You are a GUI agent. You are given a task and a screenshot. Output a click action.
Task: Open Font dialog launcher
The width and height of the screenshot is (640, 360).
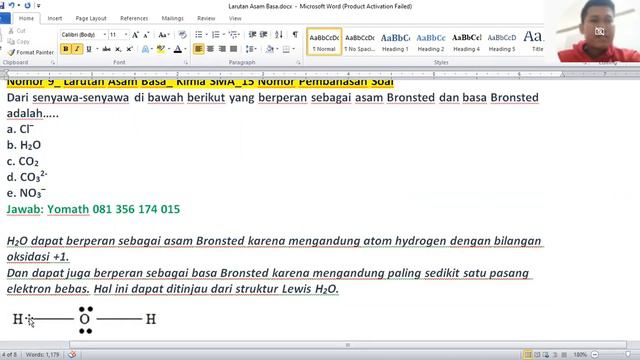click(x=186, y=62)
